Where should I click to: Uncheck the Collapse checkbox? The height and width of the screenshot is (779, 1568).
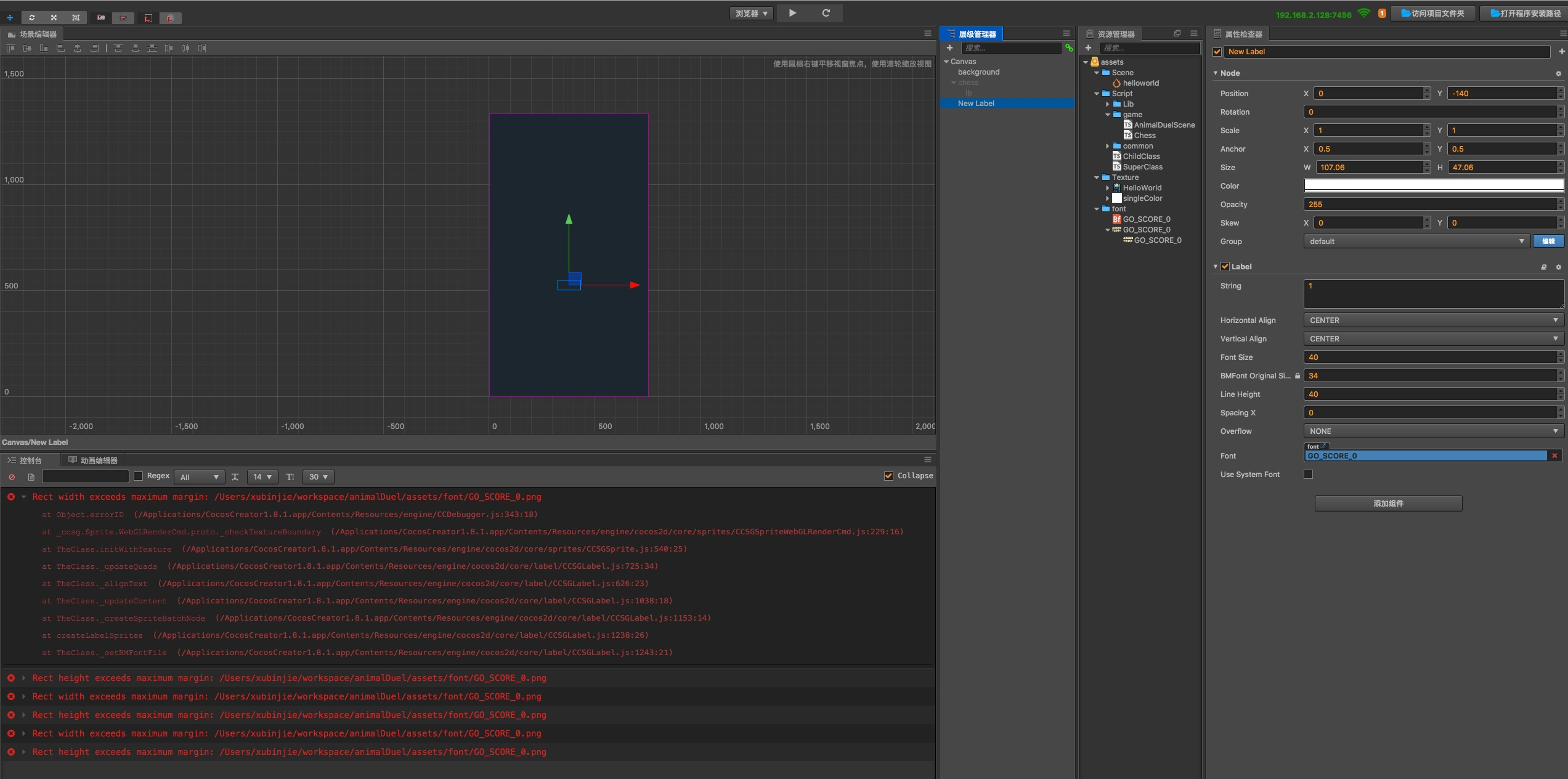[888, 476]
